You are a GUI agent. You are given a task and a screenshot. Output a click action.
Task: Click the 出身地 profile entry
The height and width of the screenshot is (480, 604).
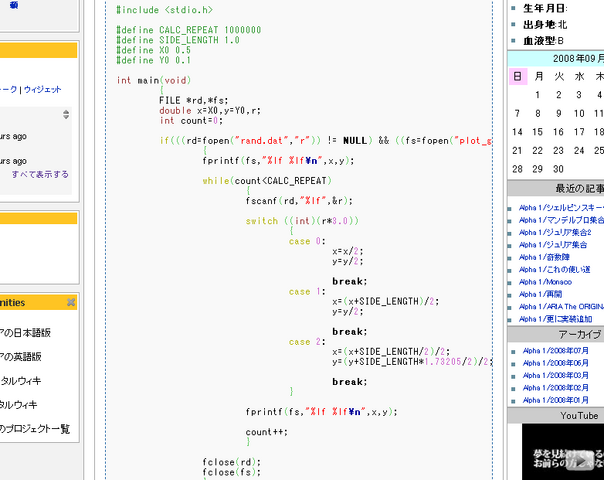(x=545, y=24)
